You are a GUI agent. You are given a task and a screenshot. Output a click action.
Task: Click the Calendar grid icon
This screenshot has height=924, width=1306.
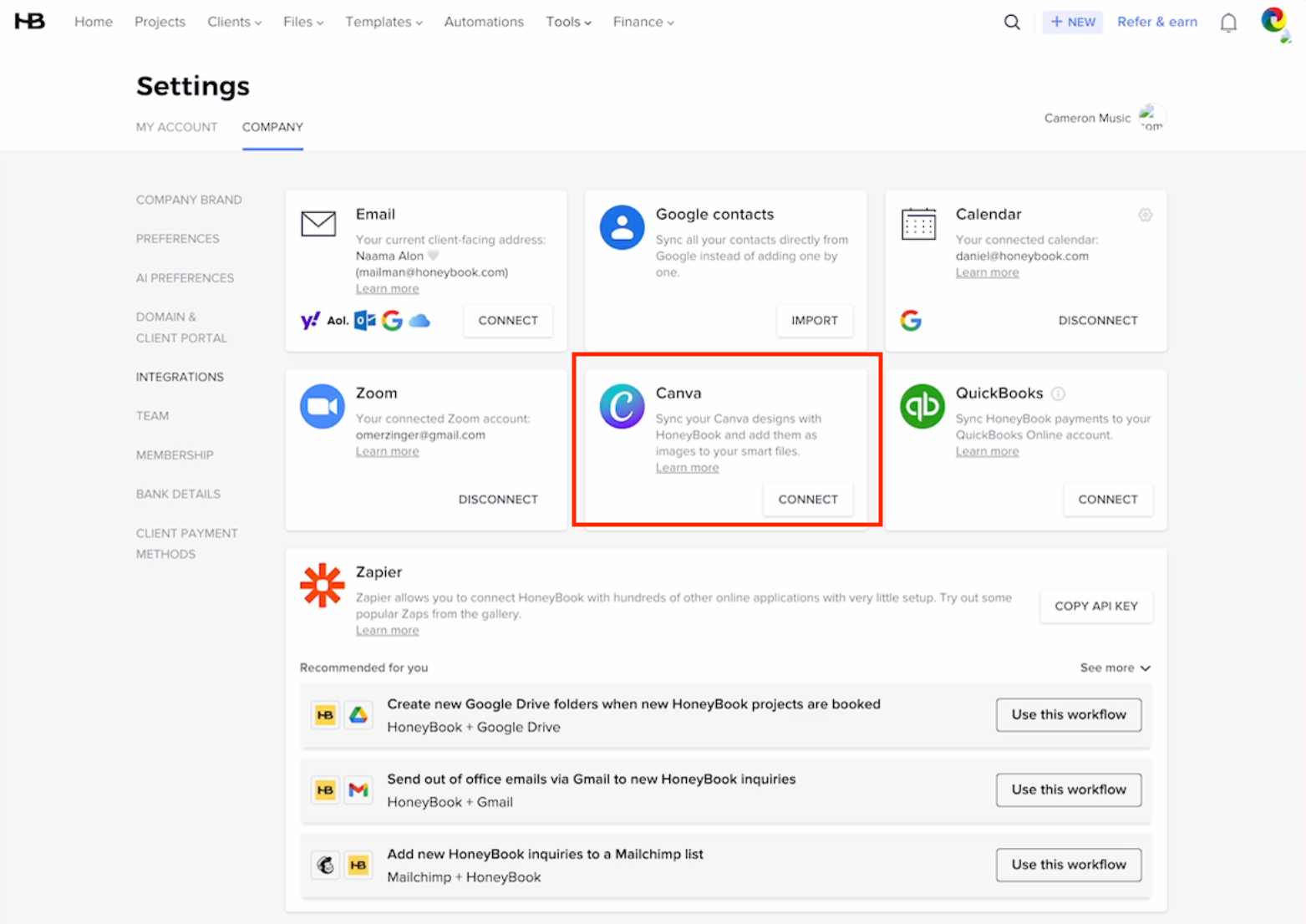point(918,224)
